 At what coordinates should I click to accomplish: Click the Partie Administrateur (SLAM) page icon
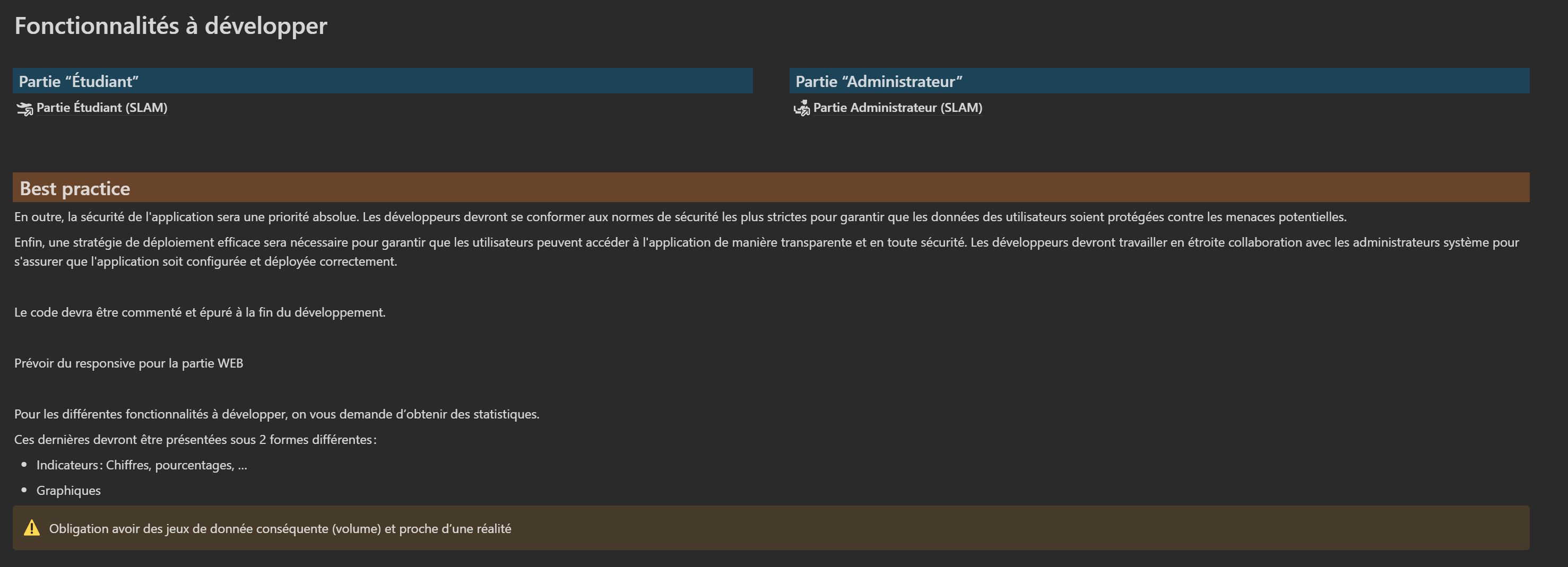802,108
